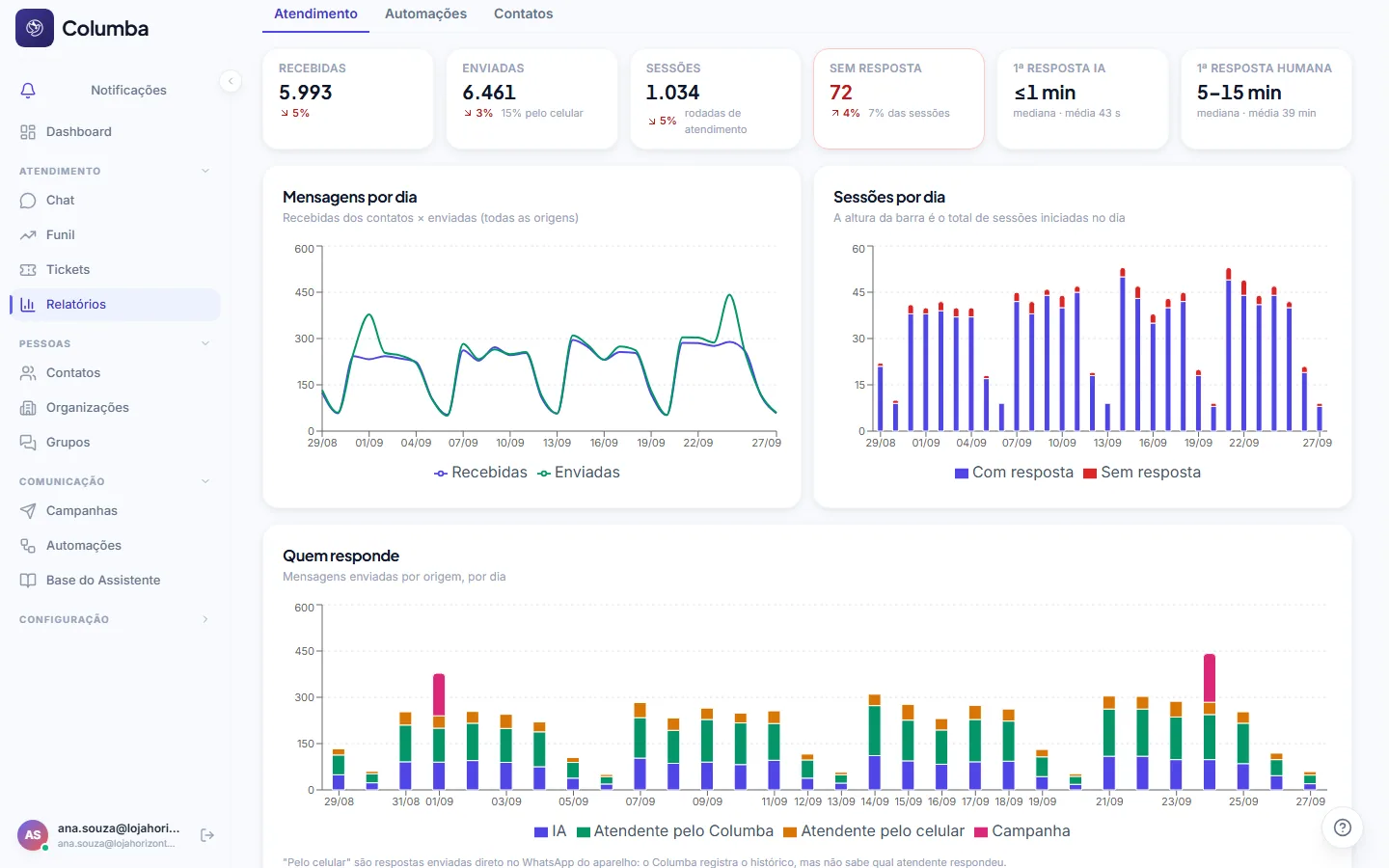
Task: Open the Chat page
Action: click(x=115, y=201)
